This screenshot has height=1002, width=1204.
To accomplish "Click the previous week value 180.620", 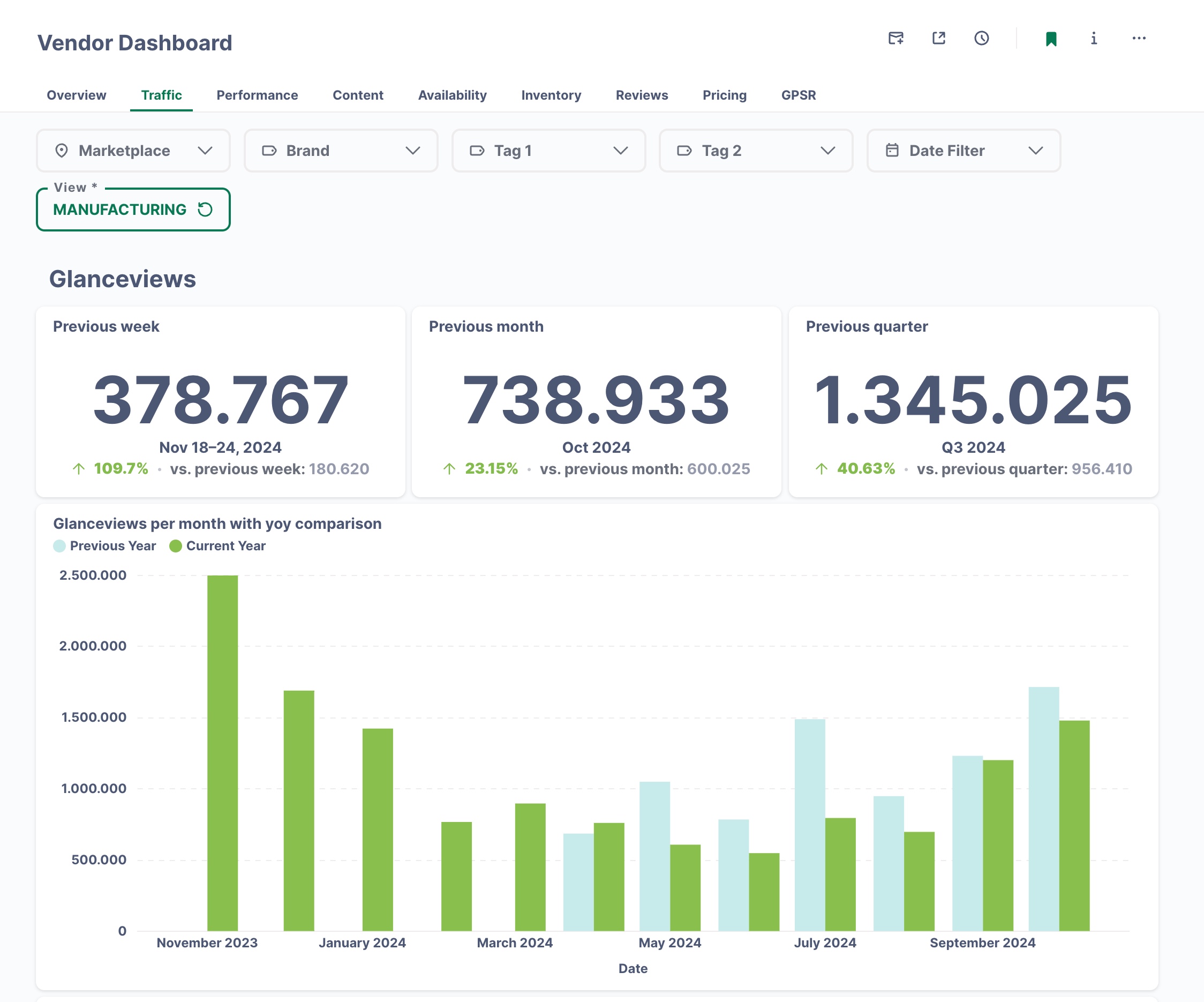I will pos(339,469).
